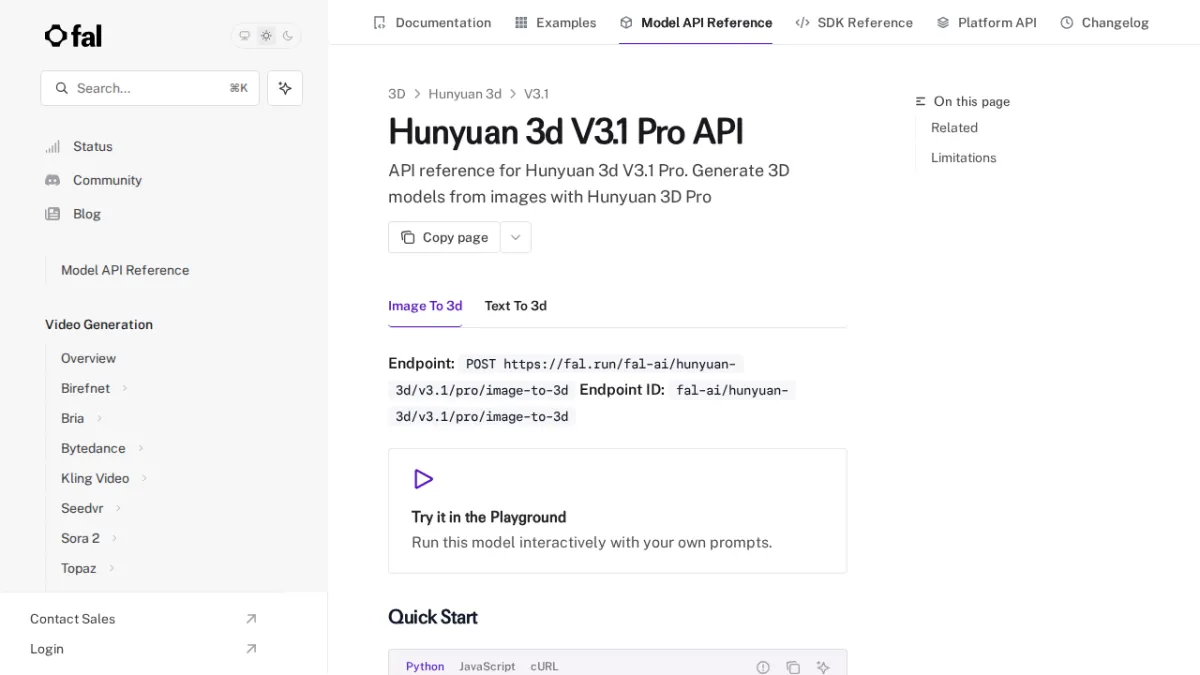Click the Community Discord icon

point(53,180)
